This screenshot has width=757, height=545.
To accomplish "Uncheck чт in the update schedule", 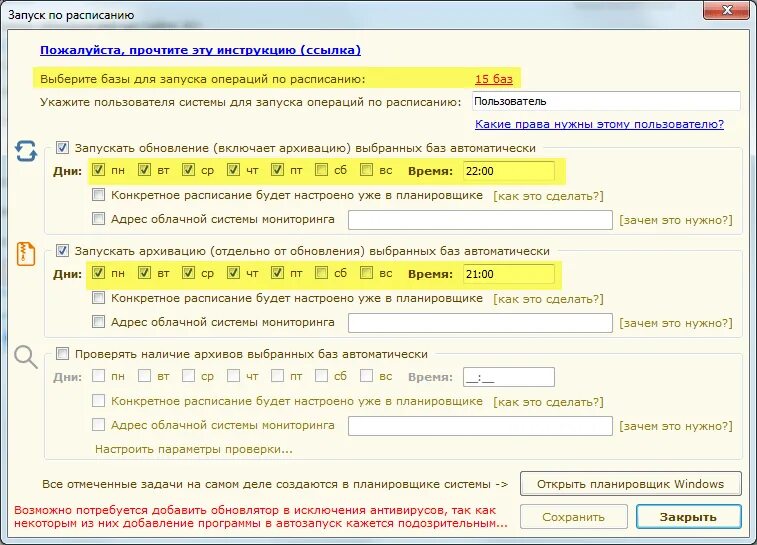I will pos(233,170).
